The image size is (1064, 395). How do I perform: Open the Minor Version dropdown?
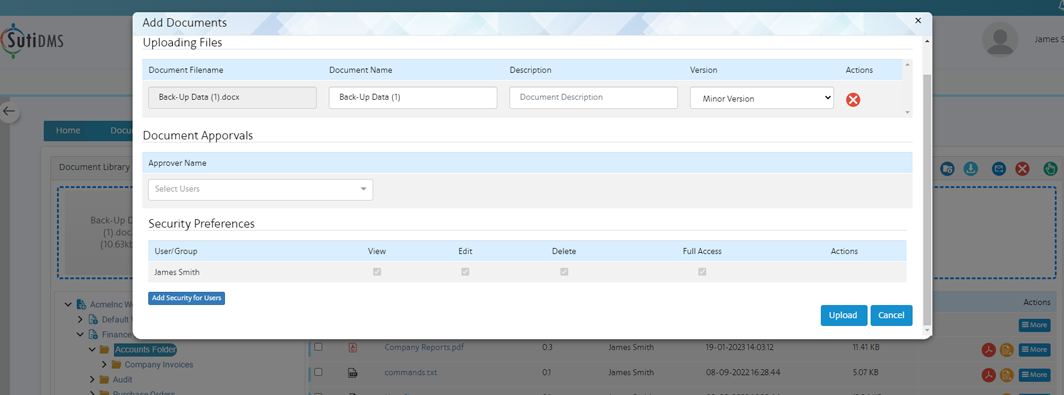(762, 98)
